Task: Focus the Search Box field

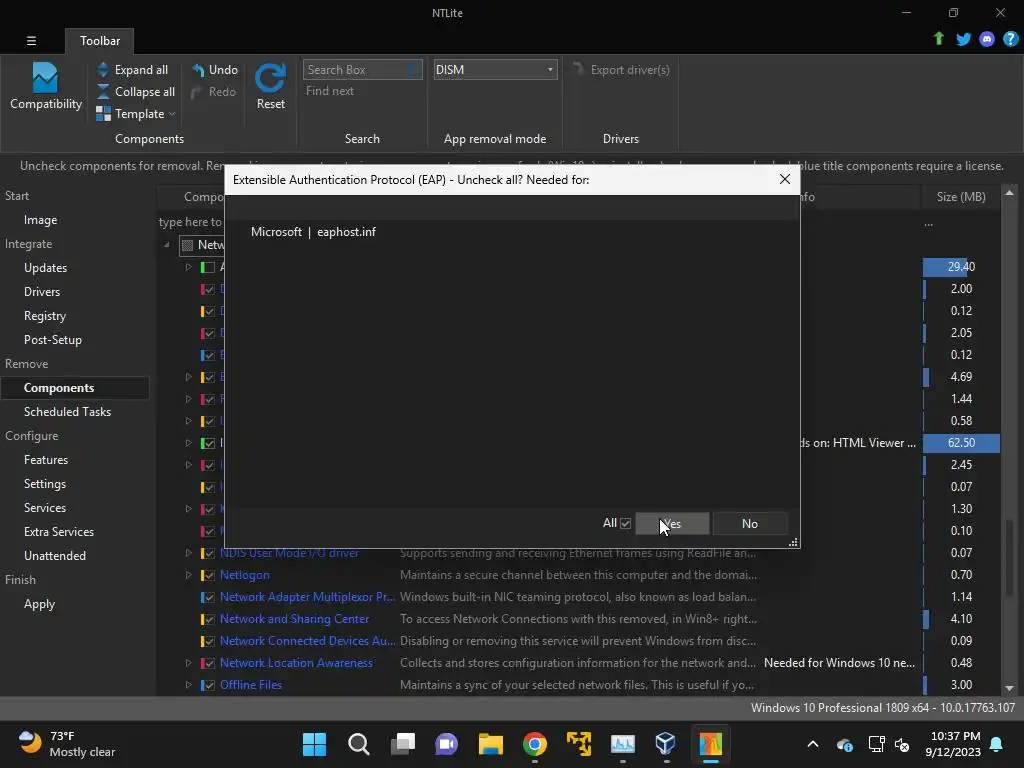Action: pyautogui.click(x=362, y=70)
